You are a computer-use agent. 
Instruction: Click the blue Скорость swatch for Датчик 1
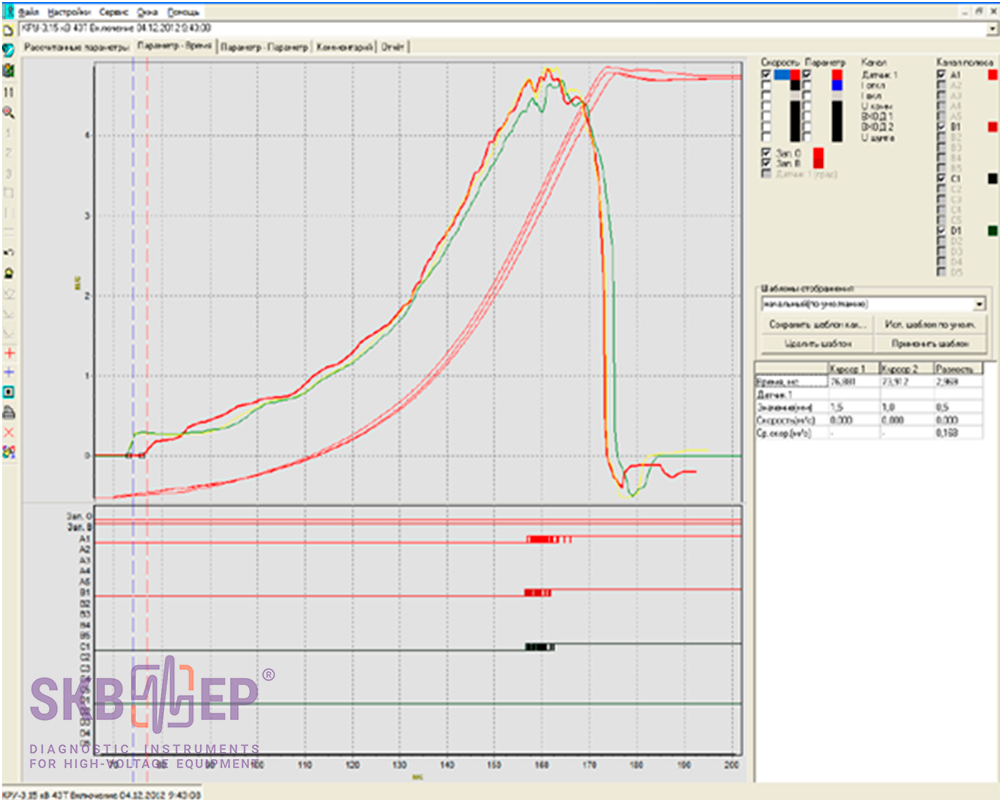point(782,75)
